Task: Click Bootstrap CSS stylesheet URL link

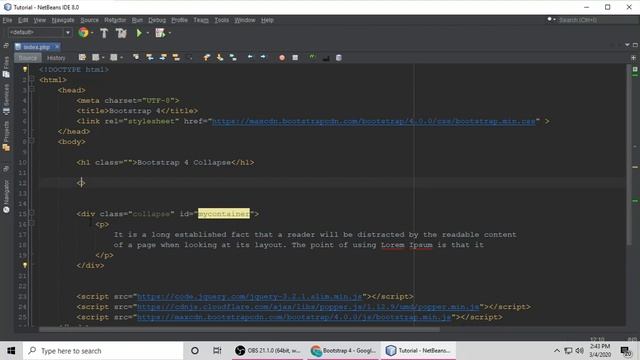Action: tap(373, 121)
